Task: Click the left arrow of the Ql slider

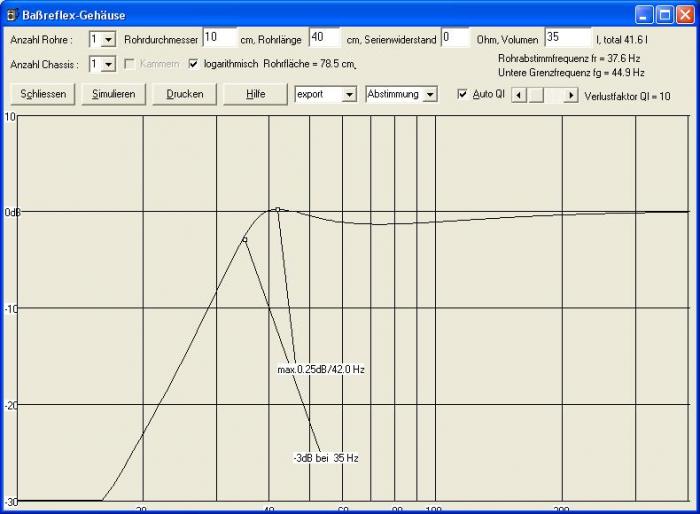Action: [x=517, y=94]
